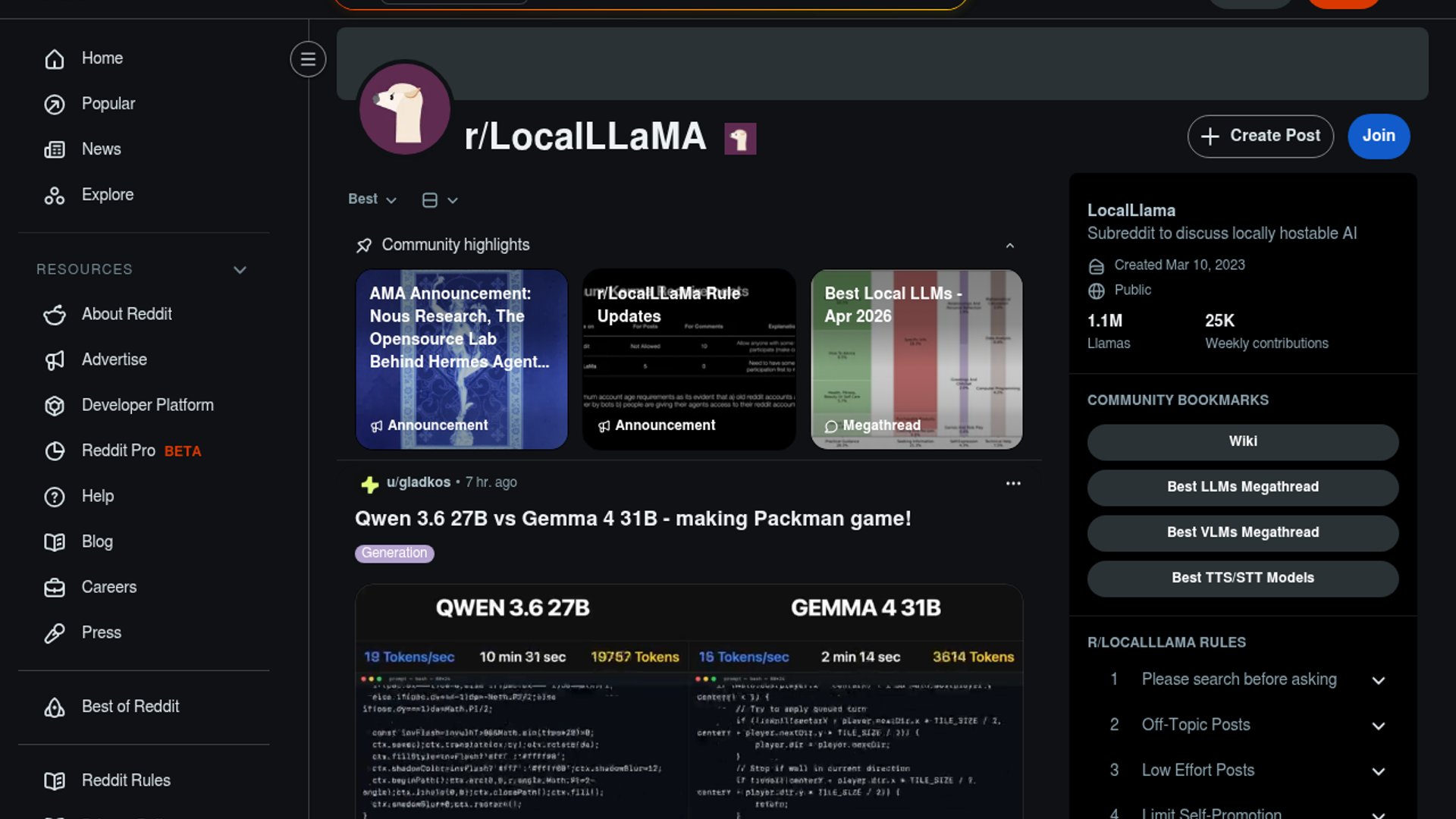Click the r/LocalLLaMA llama avatar

tap(405, 108)
